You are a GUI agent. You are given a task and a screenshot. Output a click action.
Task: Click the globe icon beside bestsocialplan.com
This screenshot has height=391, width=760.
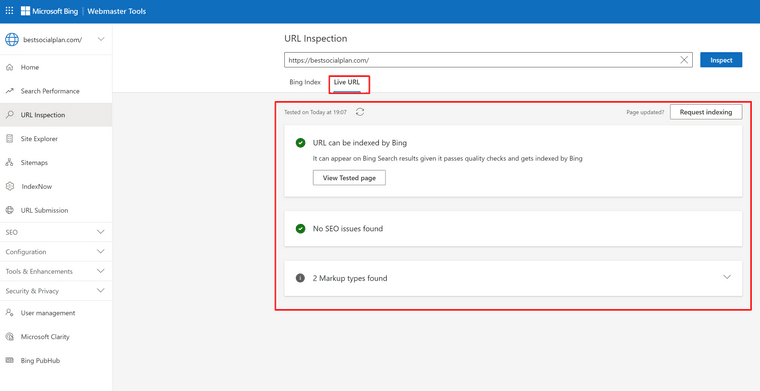[12, 40]
